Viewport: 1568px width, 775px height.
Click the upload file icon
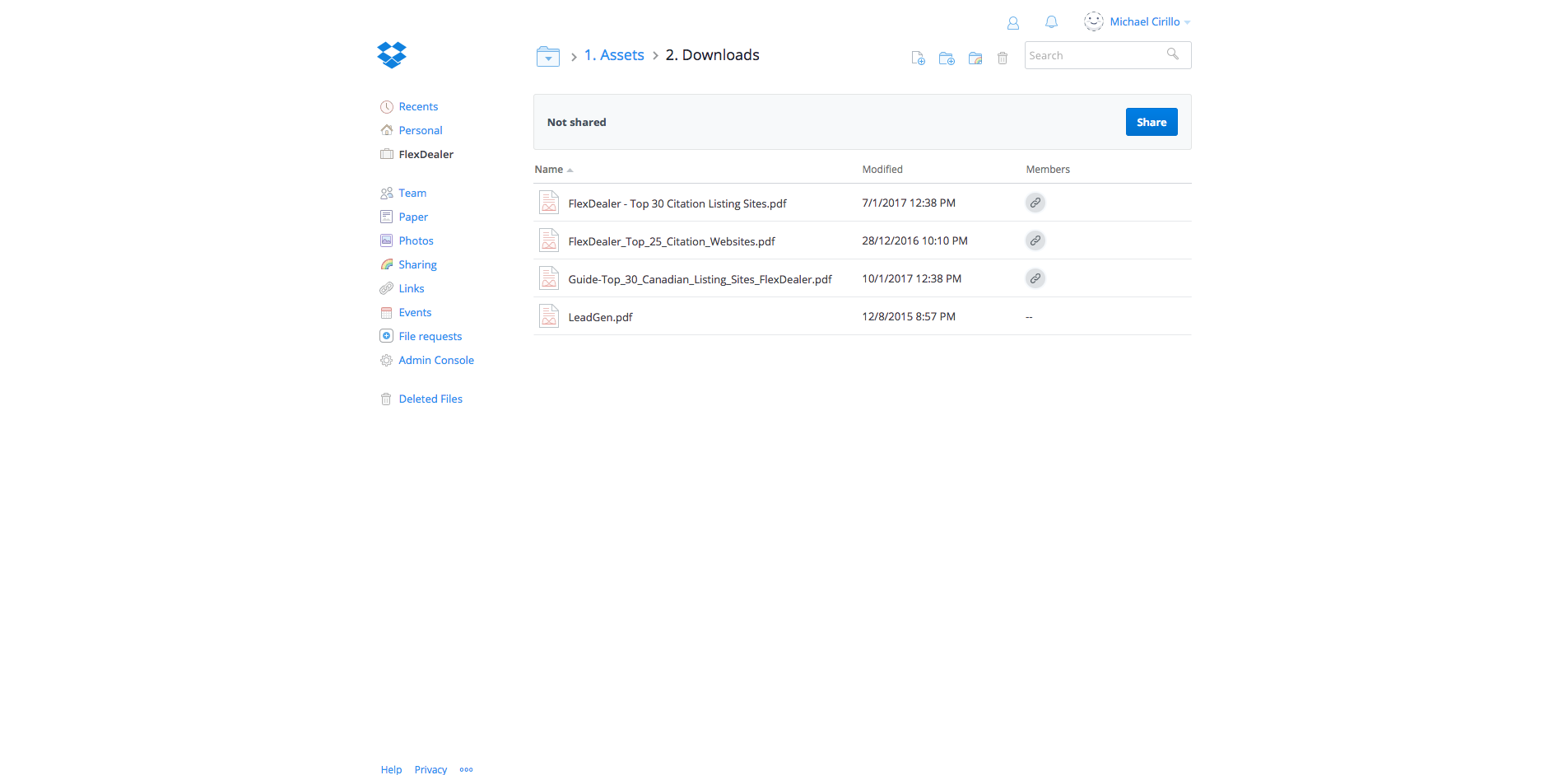tap(918, 58)
